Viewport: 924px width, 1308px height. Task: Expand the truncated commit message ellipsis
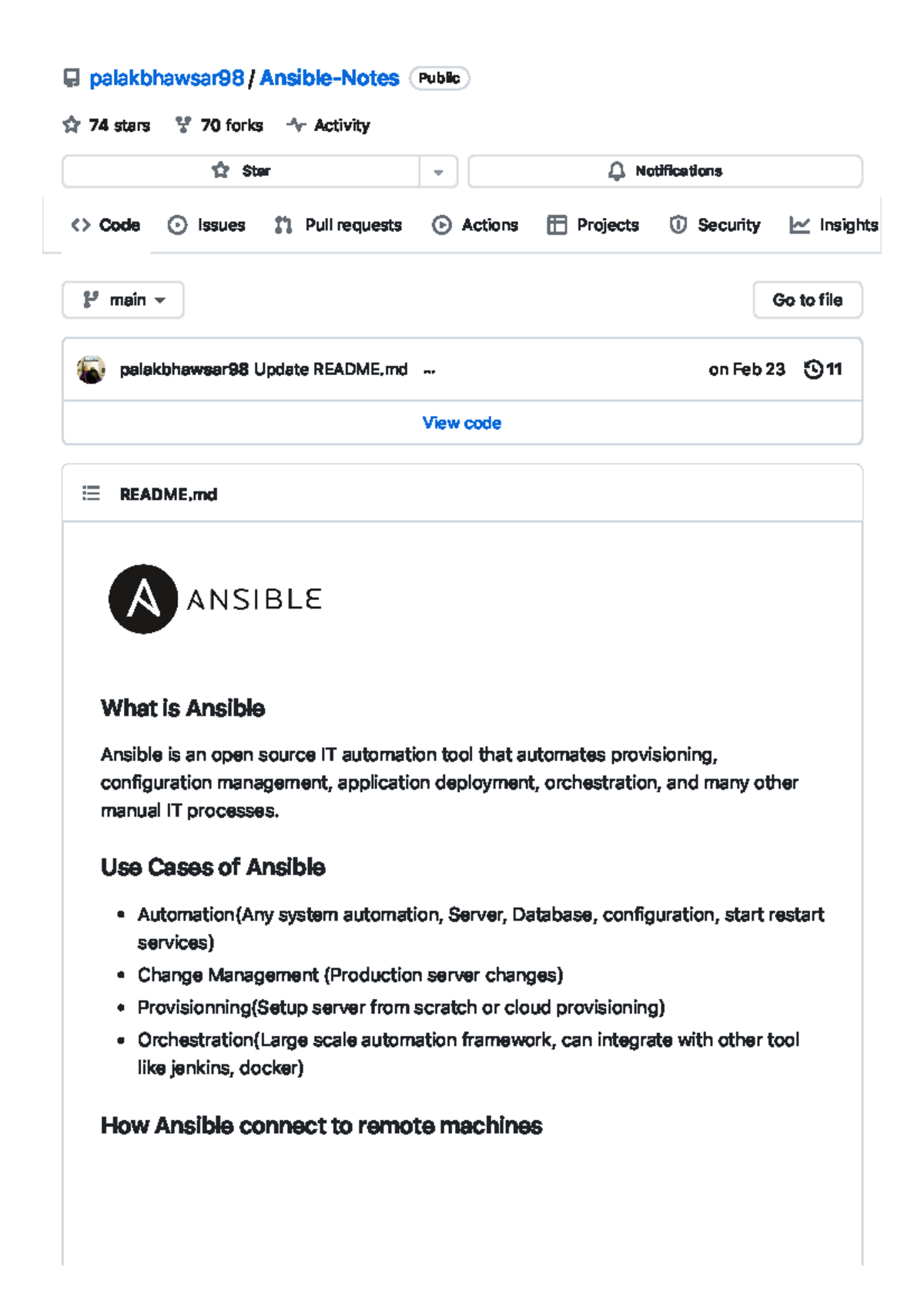coord(428,371)
